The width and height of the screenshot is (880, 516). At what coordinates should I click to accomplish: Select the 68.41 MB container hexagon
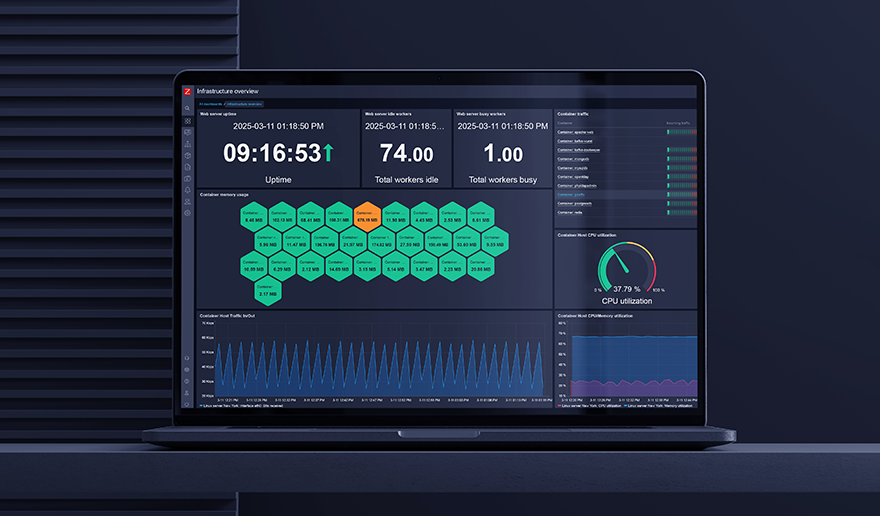[x=310, y=217]
